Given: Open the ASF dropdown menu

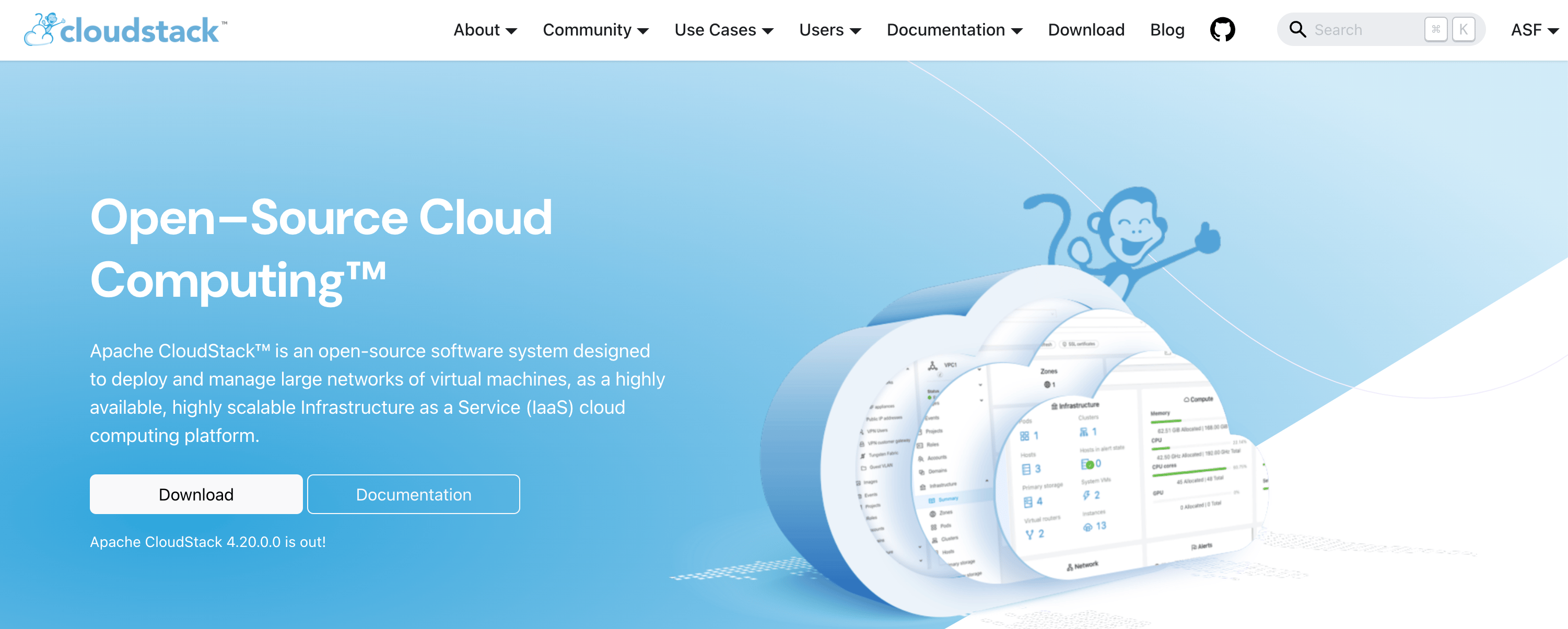Looking at the screenshot, I should (1534, 30).
